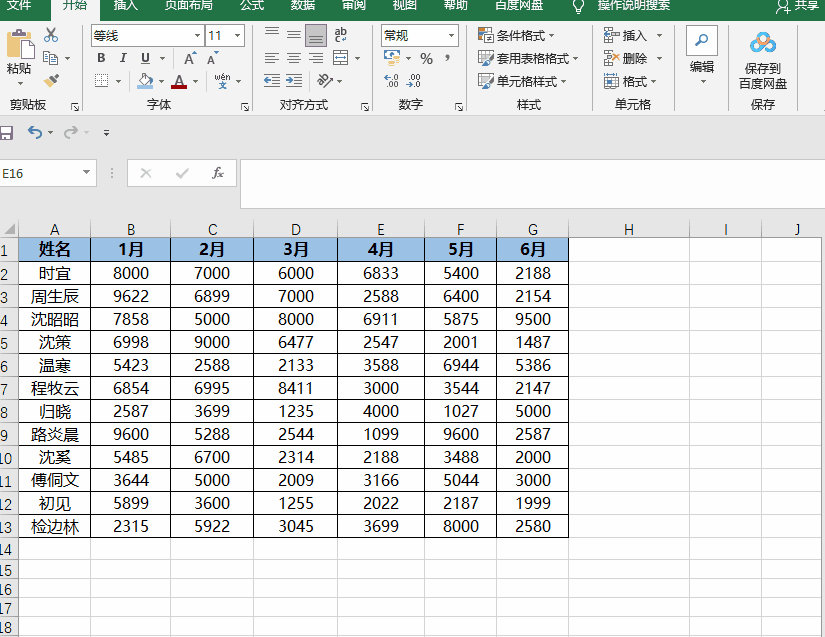Expand the underline style arrow

pyautogui.click(x=163, y=58)
